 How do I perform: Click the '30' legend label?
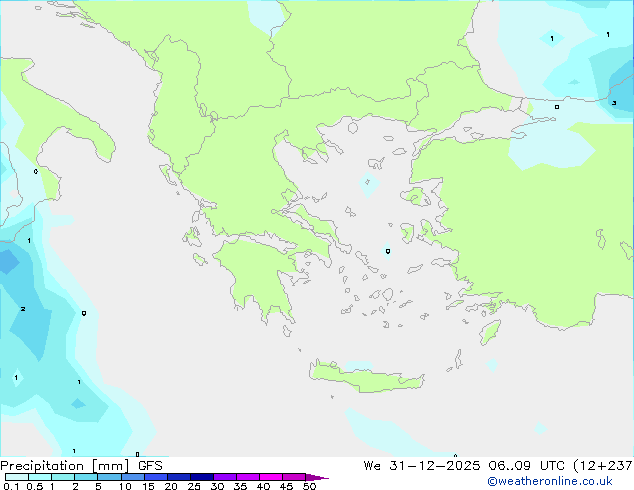pyautogui.click(x=217, y=486)
